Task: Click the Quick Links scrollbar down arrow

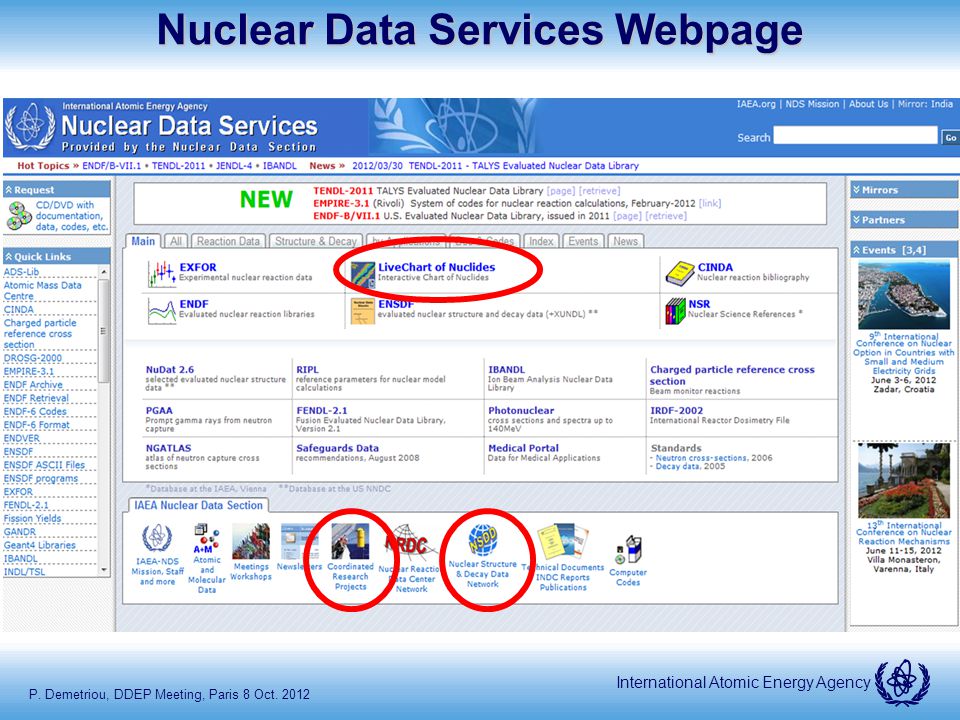Action: pos(103,569)
